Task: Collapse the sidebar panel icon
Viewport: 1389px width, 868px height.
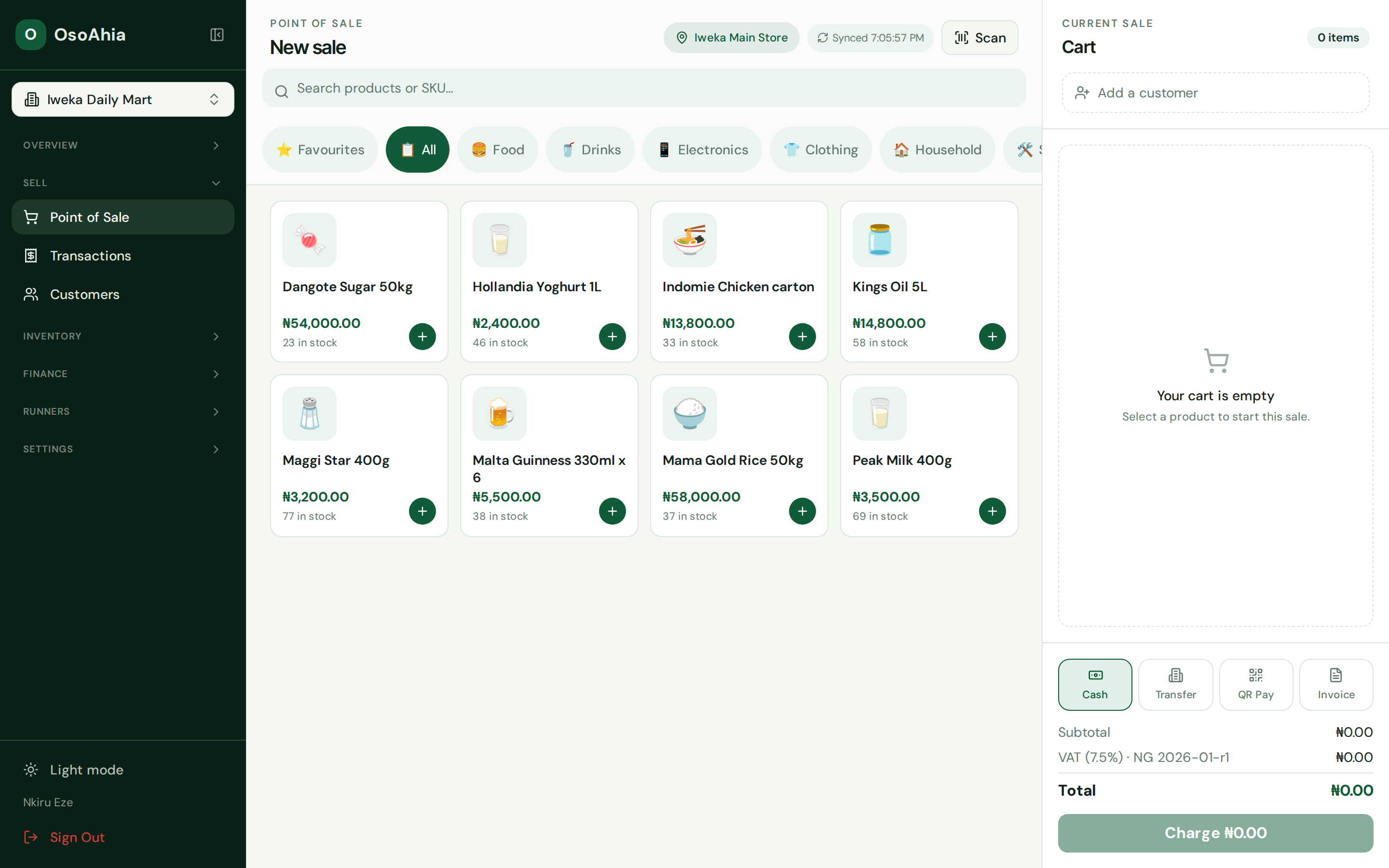Action: (217, 35)
